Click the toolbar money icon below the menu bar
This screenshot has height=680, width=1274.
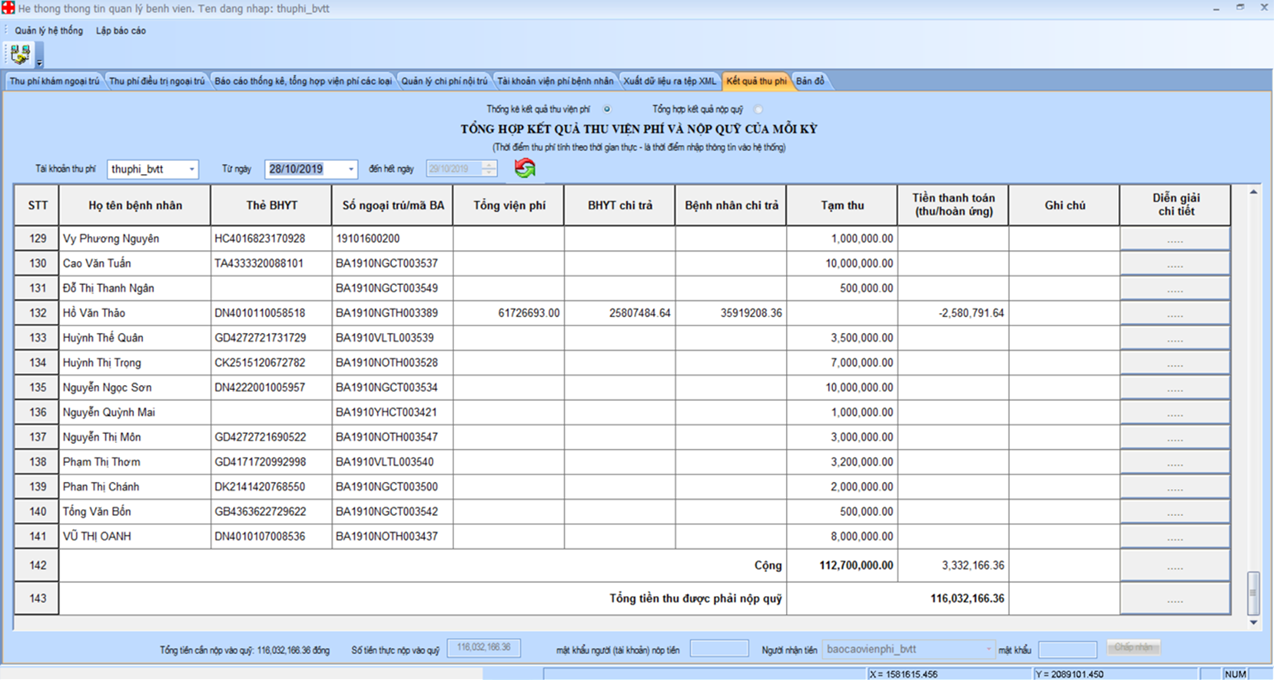point(19,53)
